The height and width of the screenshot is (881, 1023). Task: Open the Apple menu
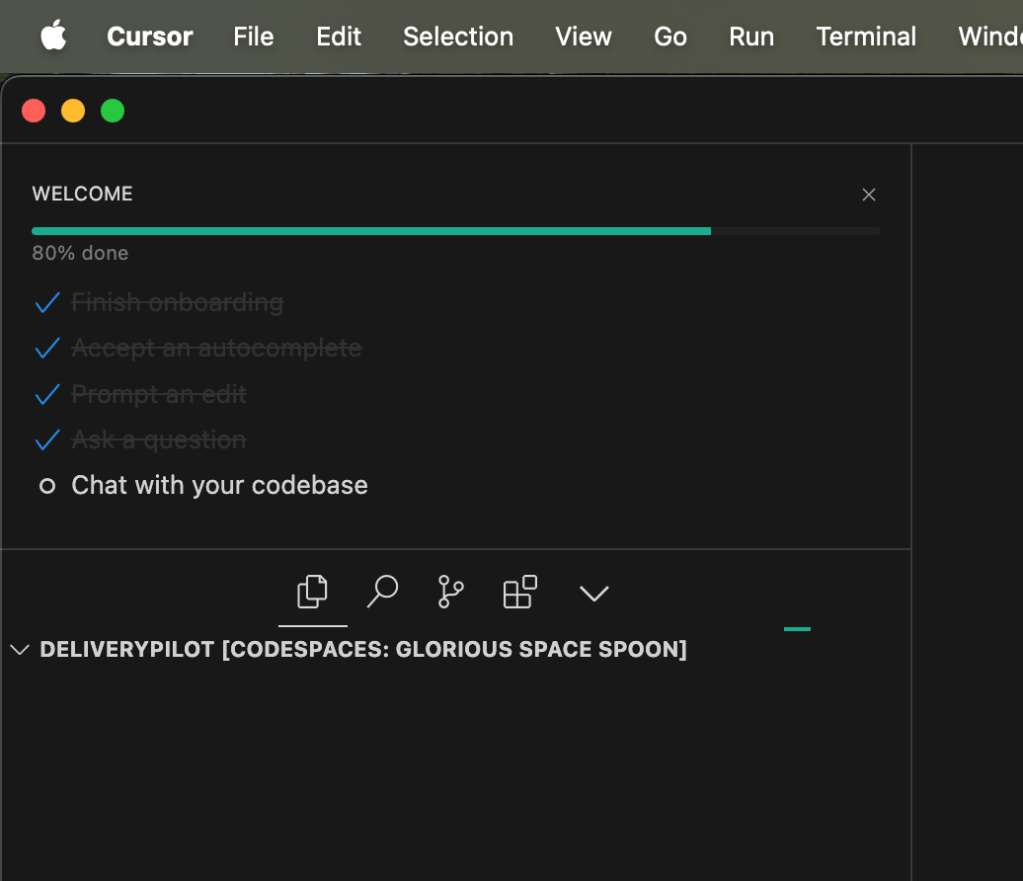click(x=53, y=35)
